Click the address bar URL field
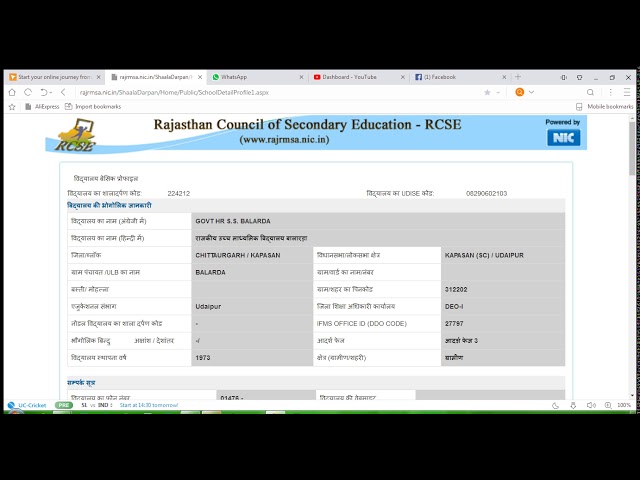Image resolution: width=640 pixels, height=480 pixels. [x=278, y=92]
